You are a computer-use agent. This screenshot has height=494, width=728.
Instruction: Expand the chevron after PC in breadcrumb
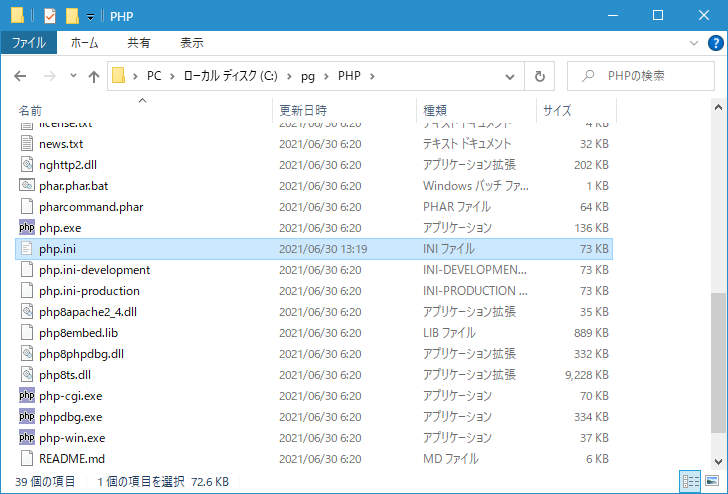172,76
